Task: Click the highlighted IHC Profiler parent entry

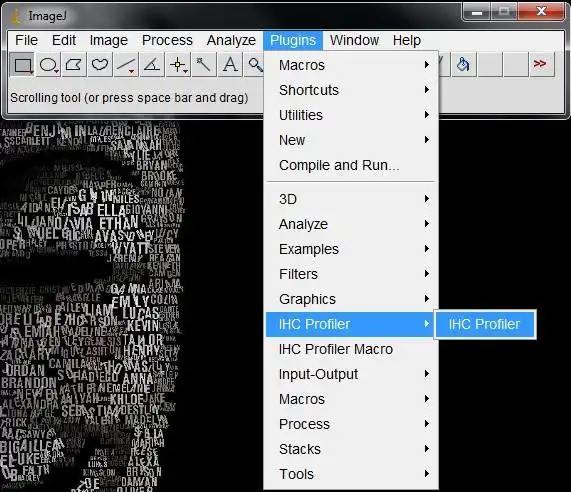Action: 351,324
